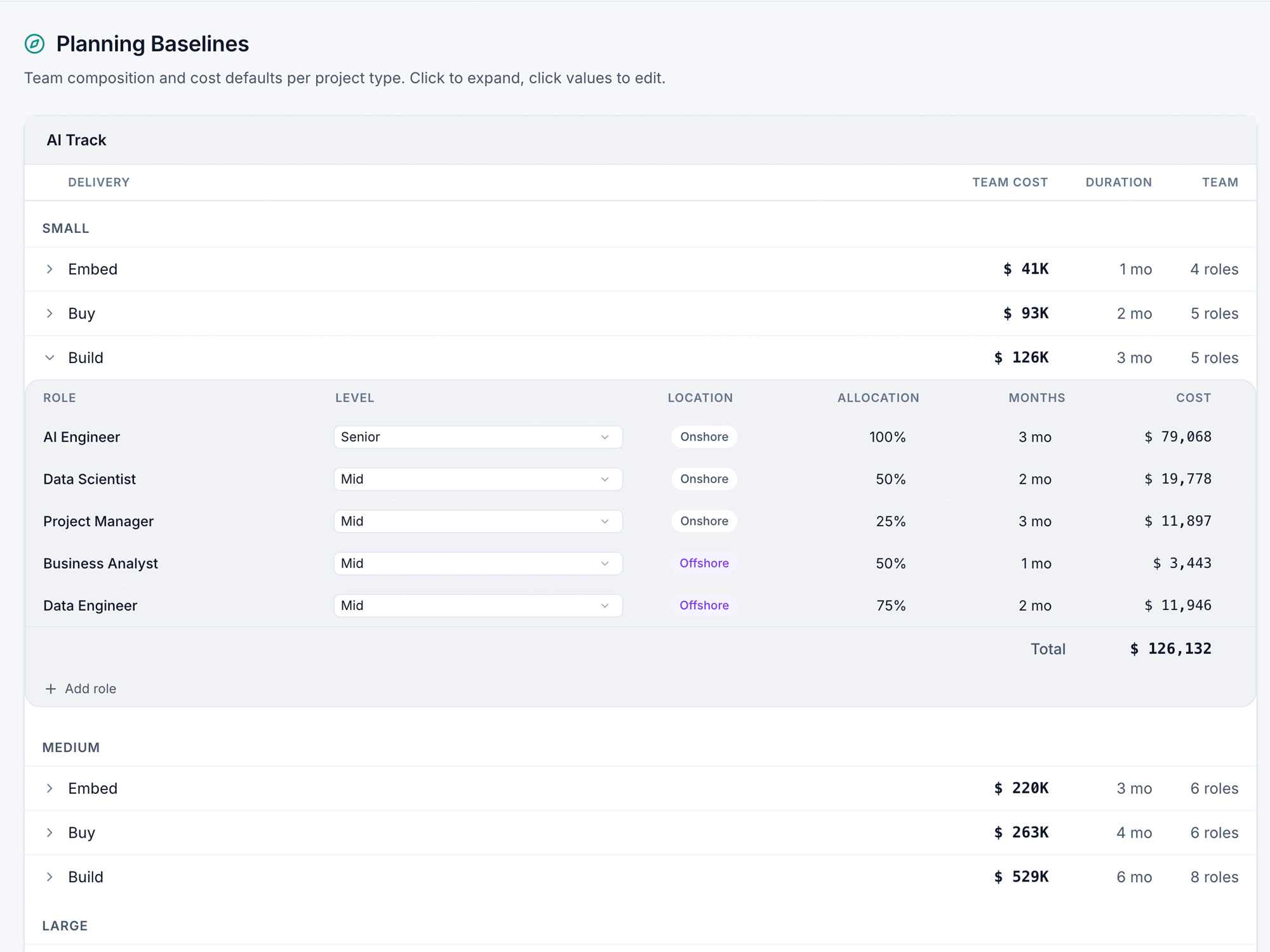
Task: Toggle AI Engineer Onshore location
Action: (x=704, y=437)
